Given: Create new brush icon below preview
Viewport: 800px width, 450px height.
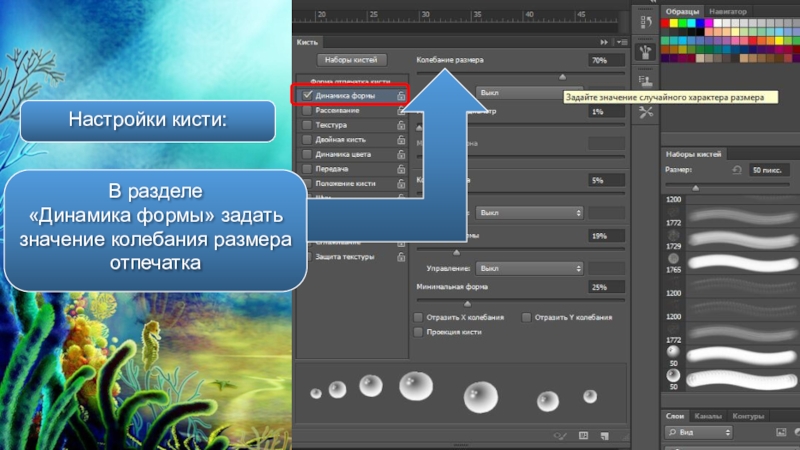Looking at the screenshot, I should 605,436.
